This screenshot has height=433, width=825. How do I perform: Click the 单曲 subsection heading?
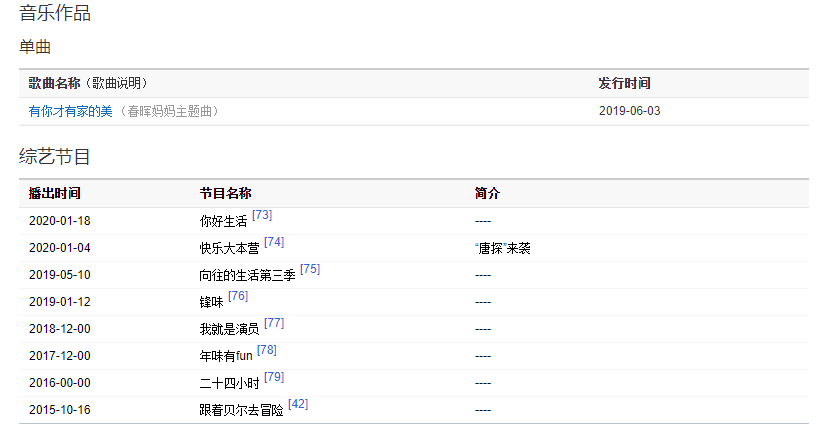tap(35, 47)
